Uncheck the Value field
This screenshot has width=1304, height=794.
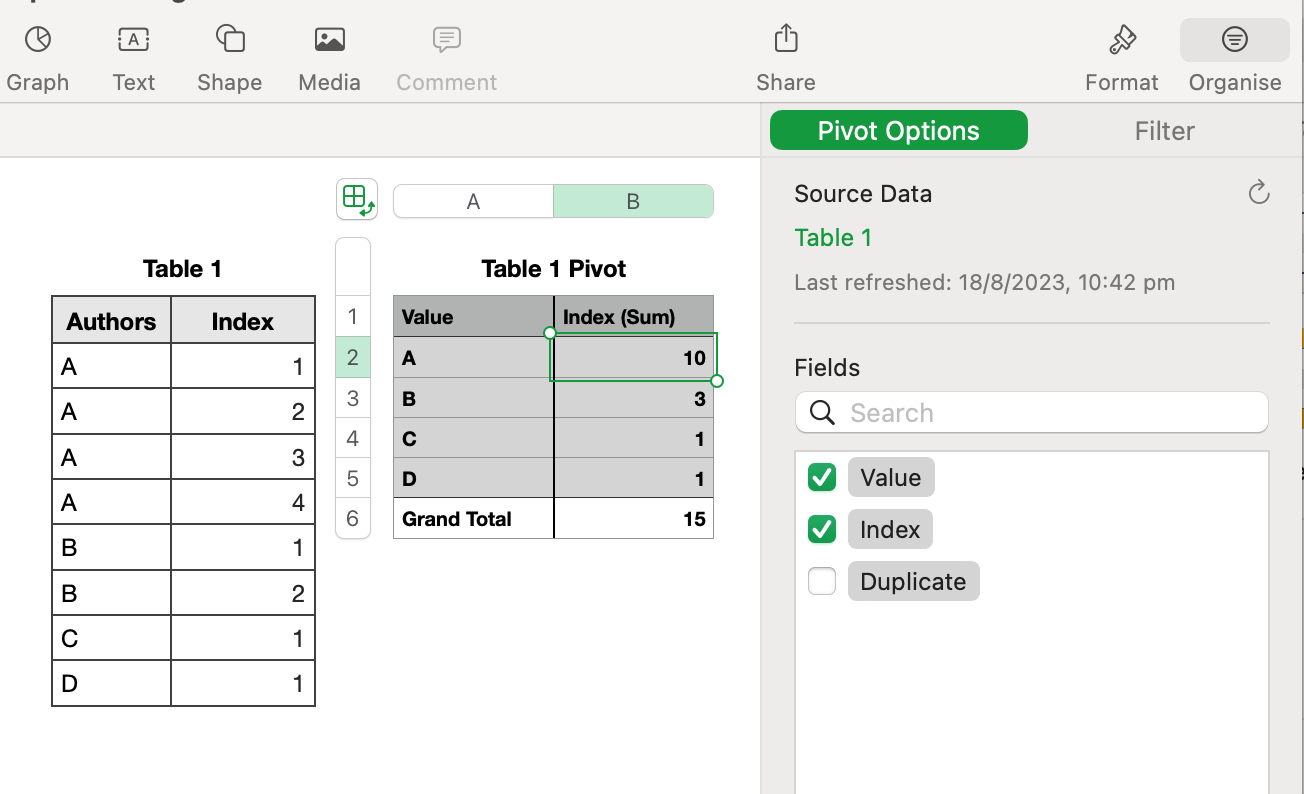click(821, 477)
